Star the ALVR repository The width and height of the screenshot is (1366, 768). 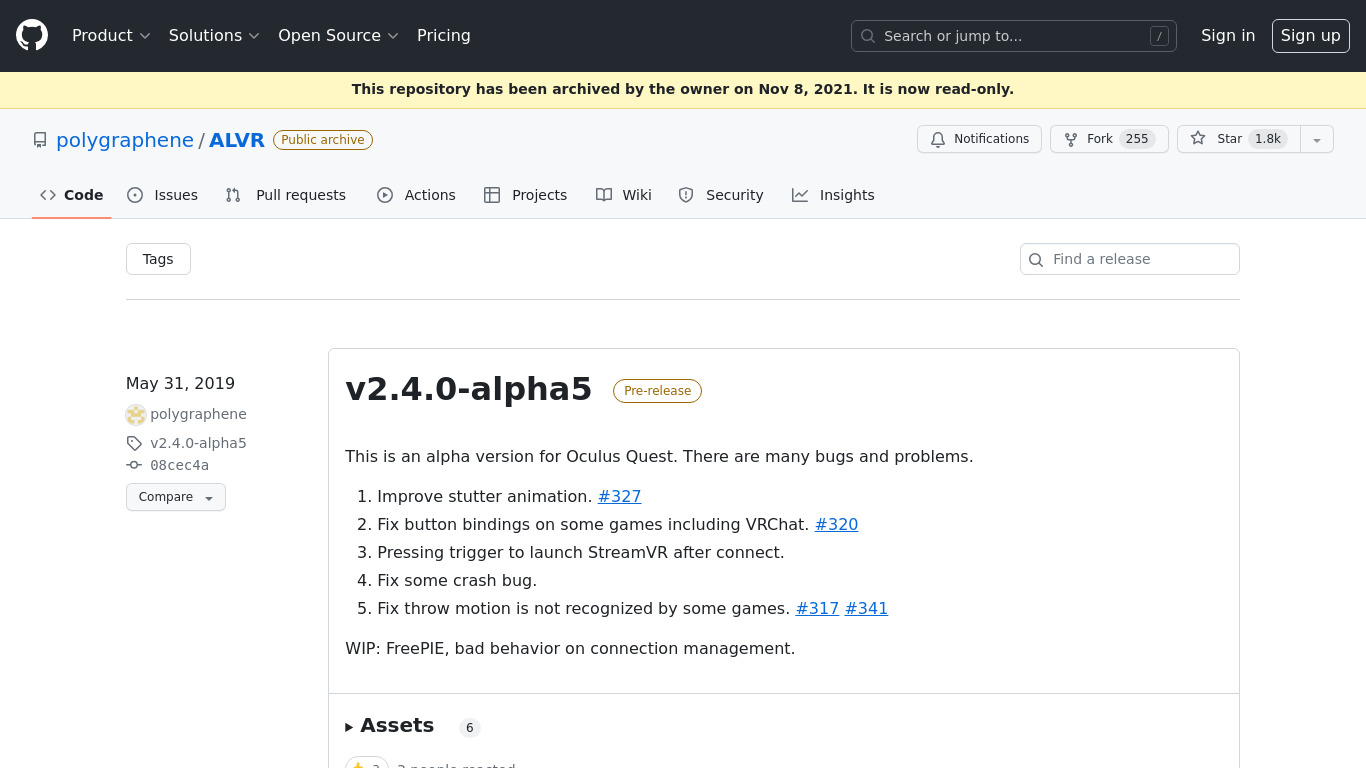click(1238, 139)
